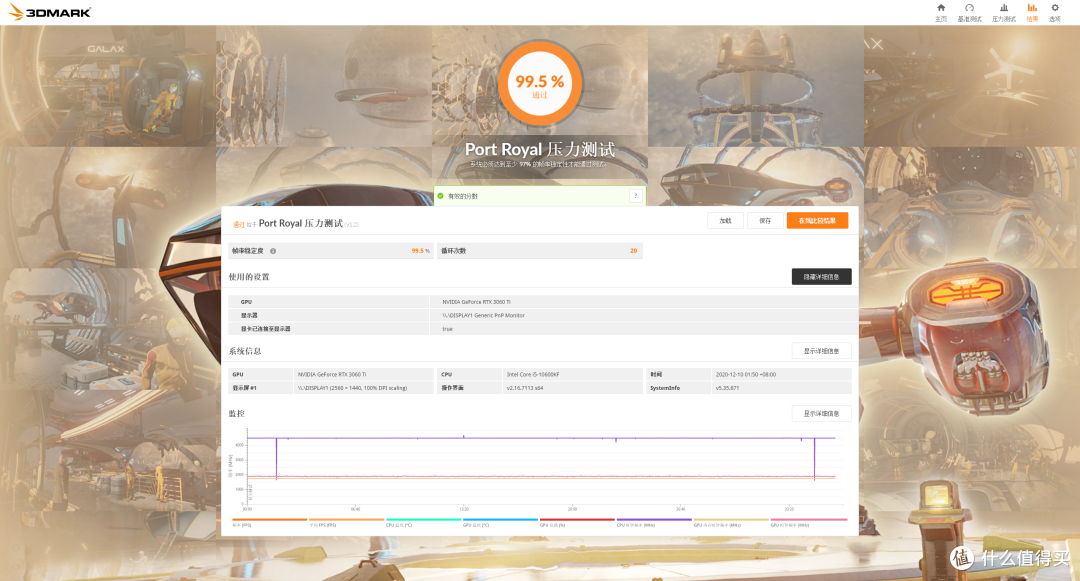Viewport: 1080px width, 581px height.
Task: Toggle the GPU 负载 (%) red legend
Action: (x=577, y=522)
